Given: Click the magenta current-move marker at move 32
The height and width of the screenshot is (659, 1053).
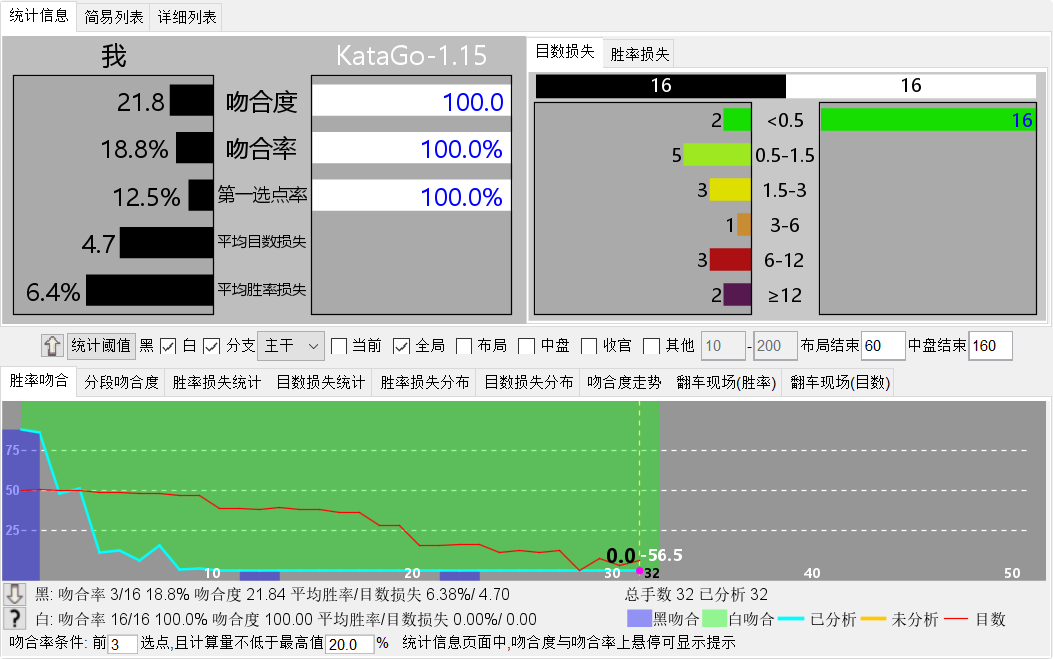Looking at the screenshot, I should coord(639,571).
